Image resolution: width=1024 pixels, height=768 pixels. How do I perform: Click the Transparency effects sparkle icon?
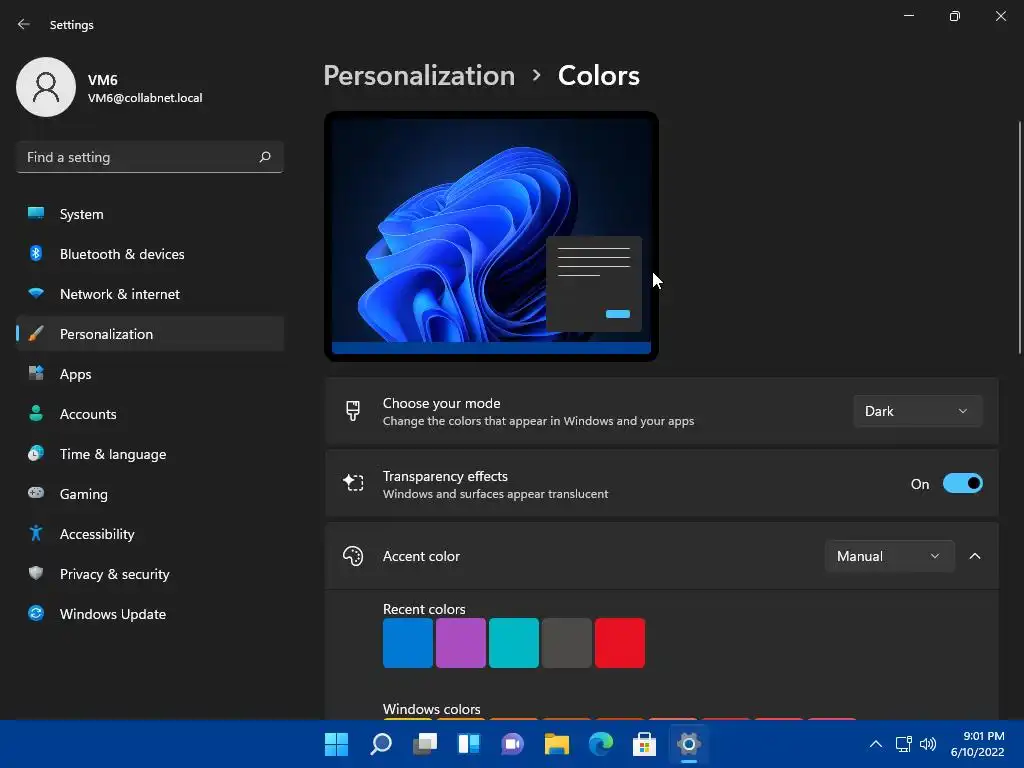click(x=353, y=483)
